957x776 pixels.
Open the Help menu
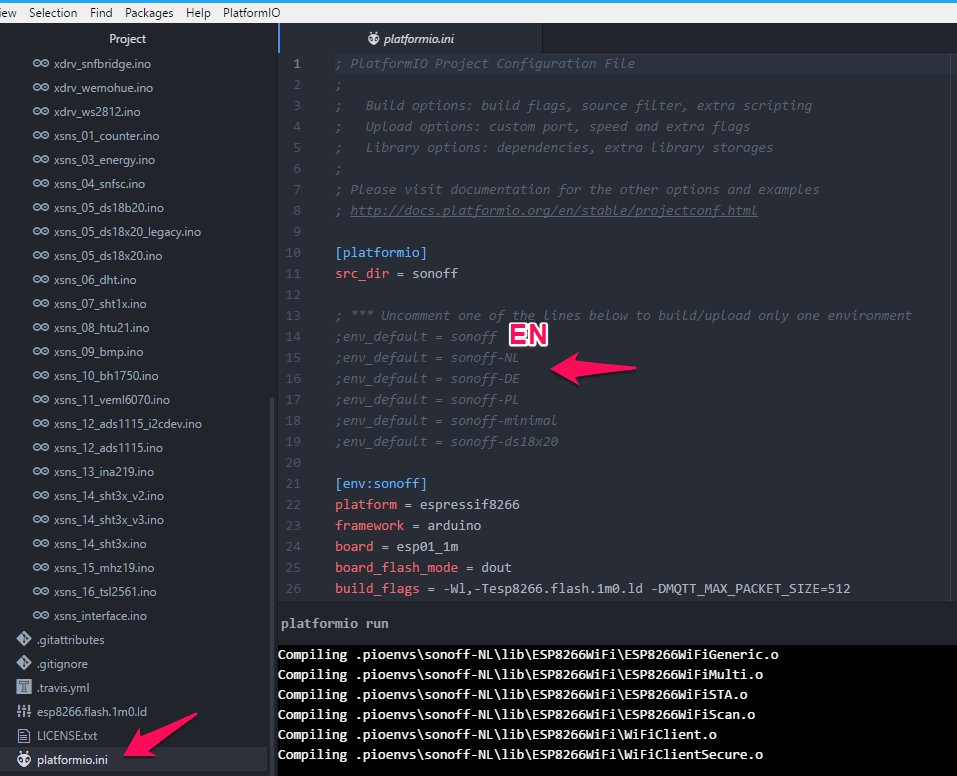pyautogui.click(x=198, y=13)
